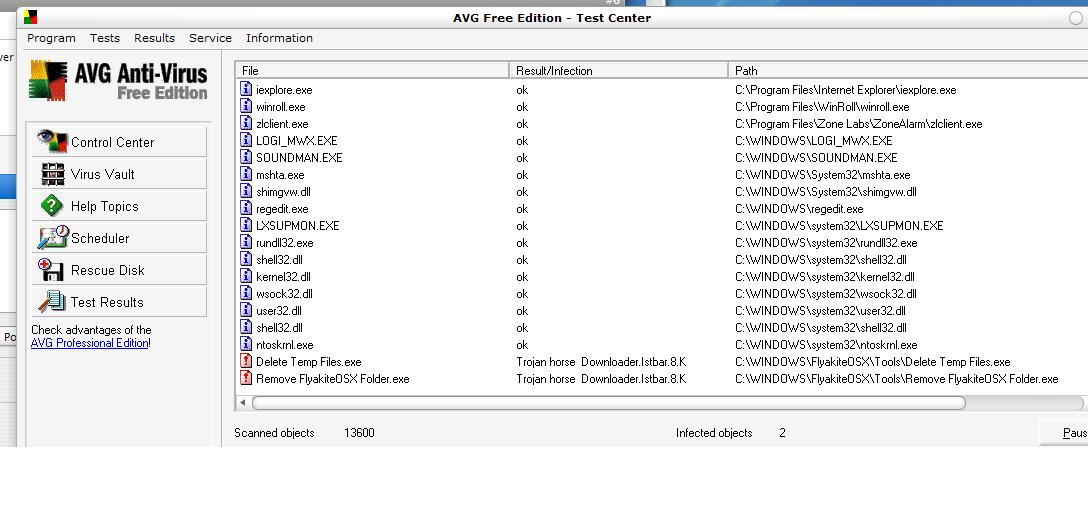
Task: Sort by the Result/Infection column header
Action: pos(619,71)
